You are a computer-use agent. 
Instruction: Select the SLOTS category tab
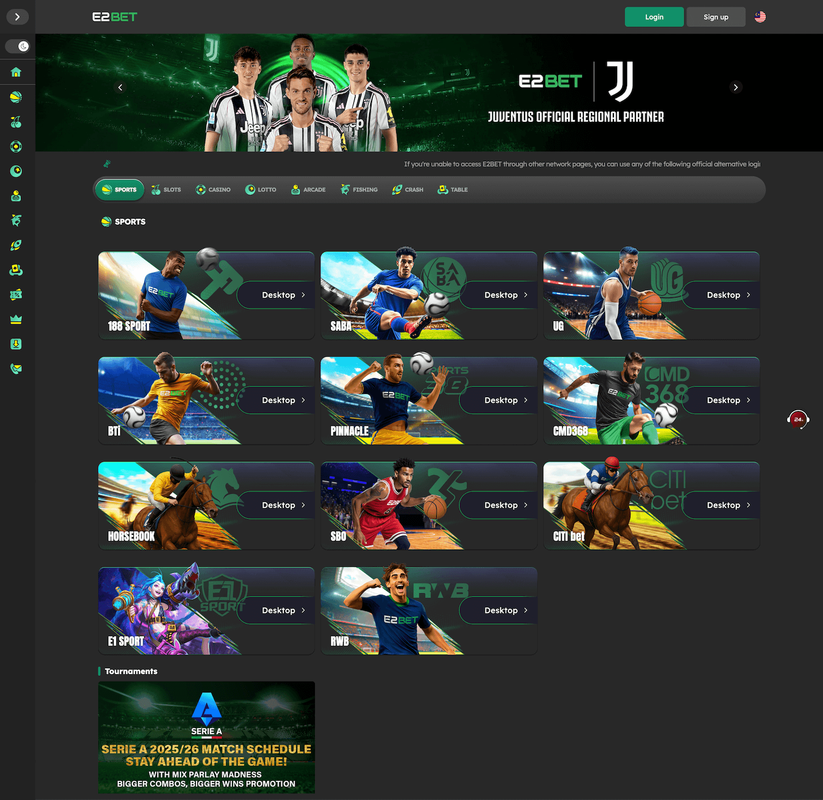166,190
